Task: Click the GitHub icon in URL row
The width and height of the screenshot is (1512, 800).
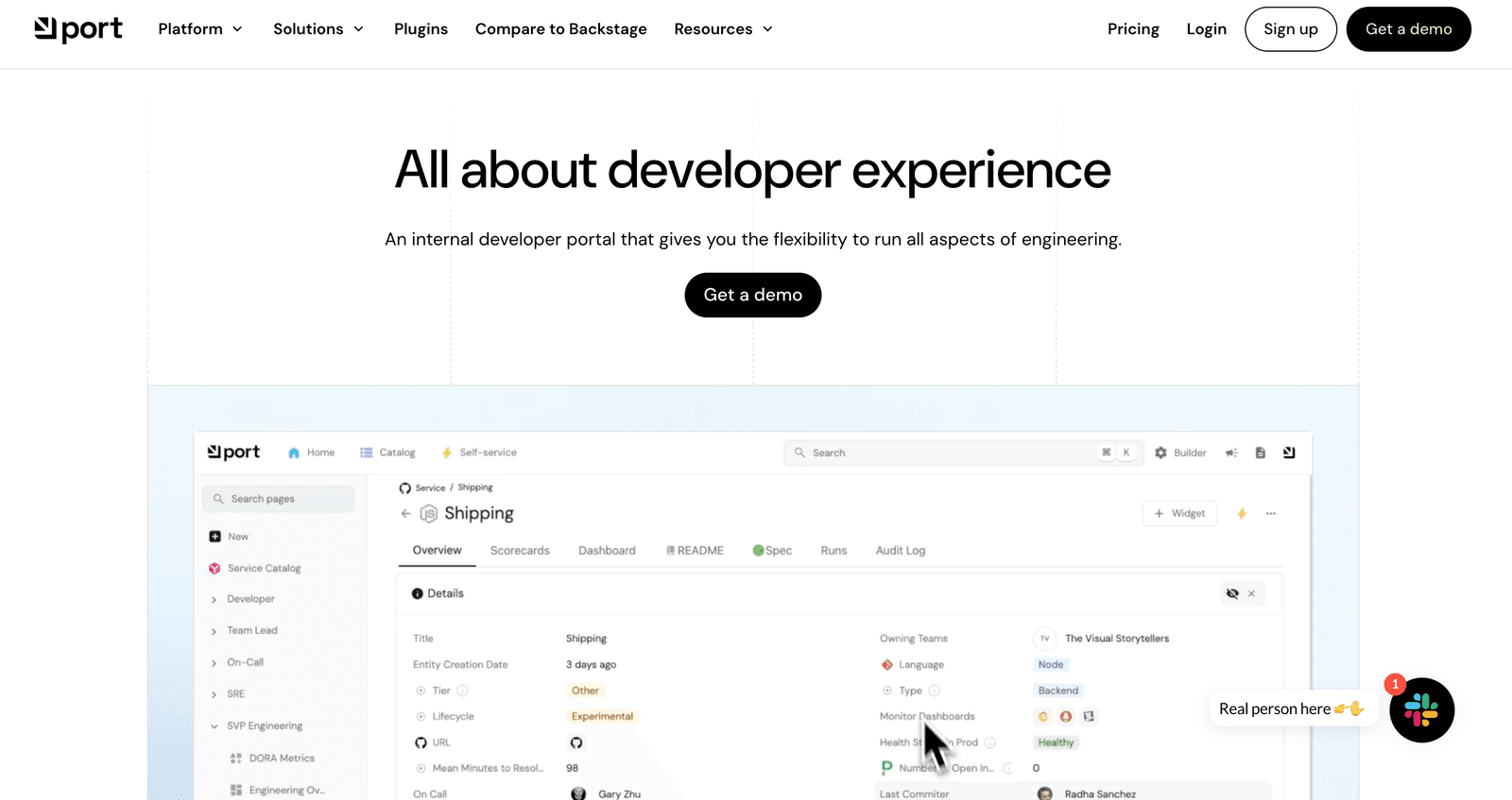Action: point(576,743)
